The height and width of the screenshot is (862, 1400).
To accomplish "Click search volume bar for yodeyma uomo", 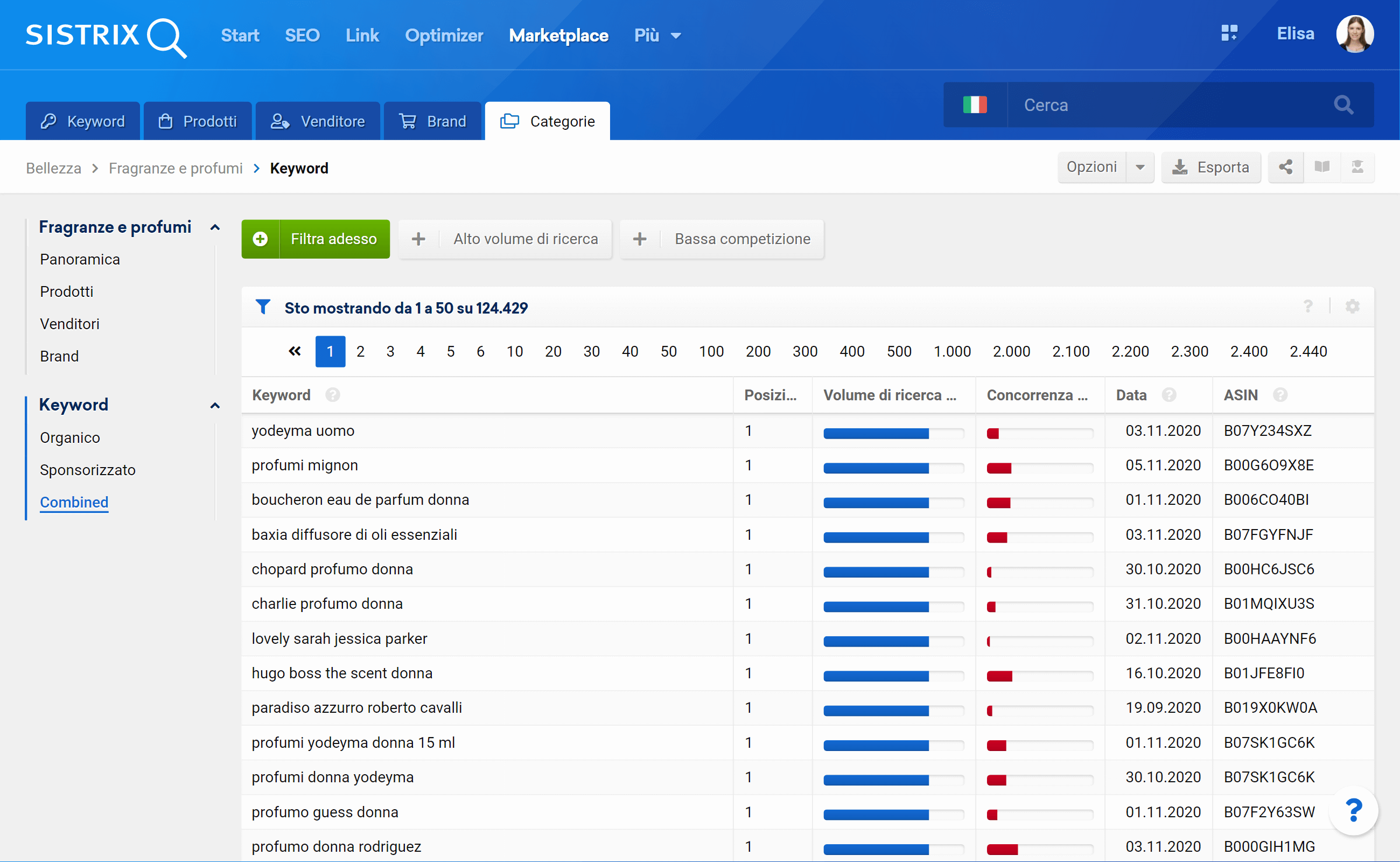I will (893, 433).
